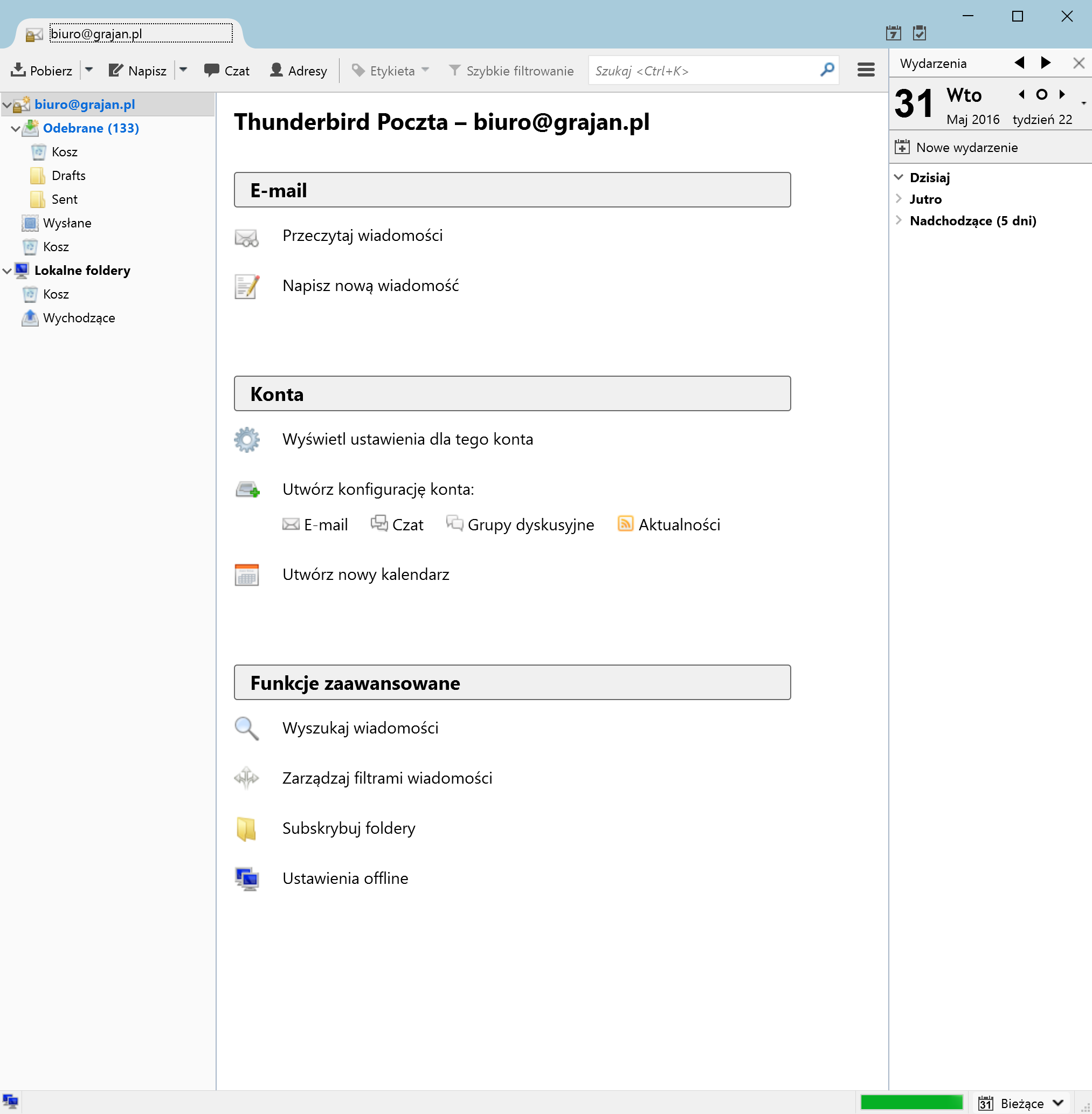Expand Nadchodzące (5 dni) section

click(x=899, y=221)
